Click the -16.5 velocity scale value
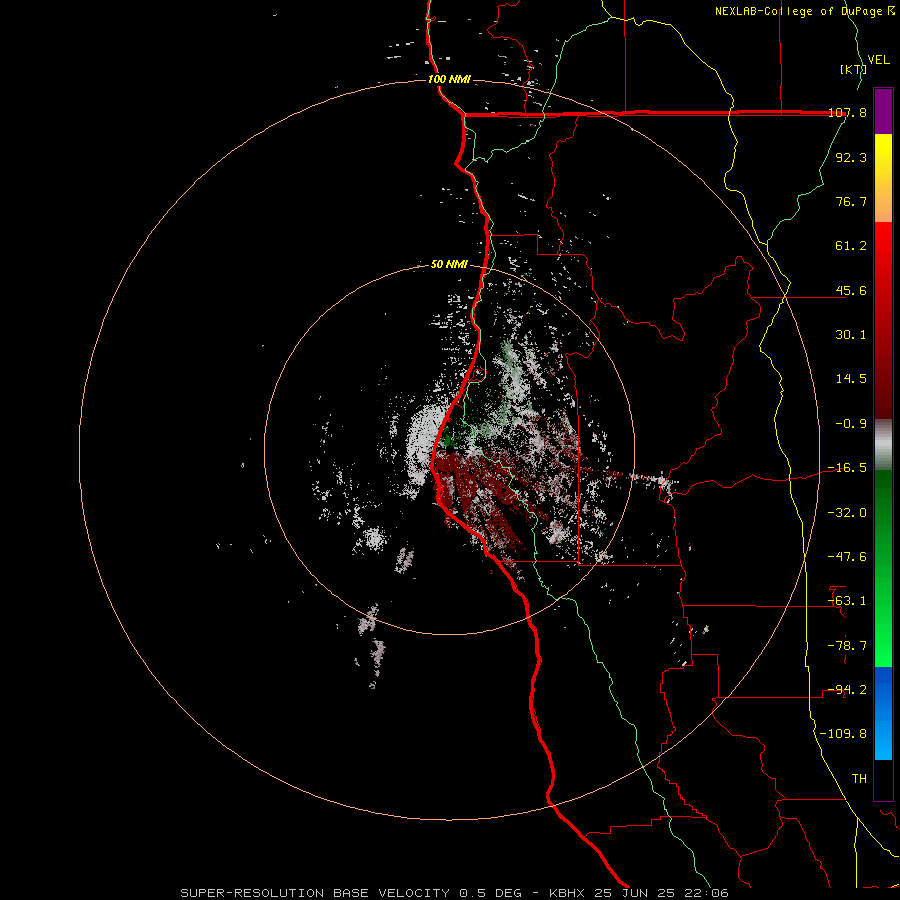This screenshot has height=900, width=900. click(x=847, y=468)
